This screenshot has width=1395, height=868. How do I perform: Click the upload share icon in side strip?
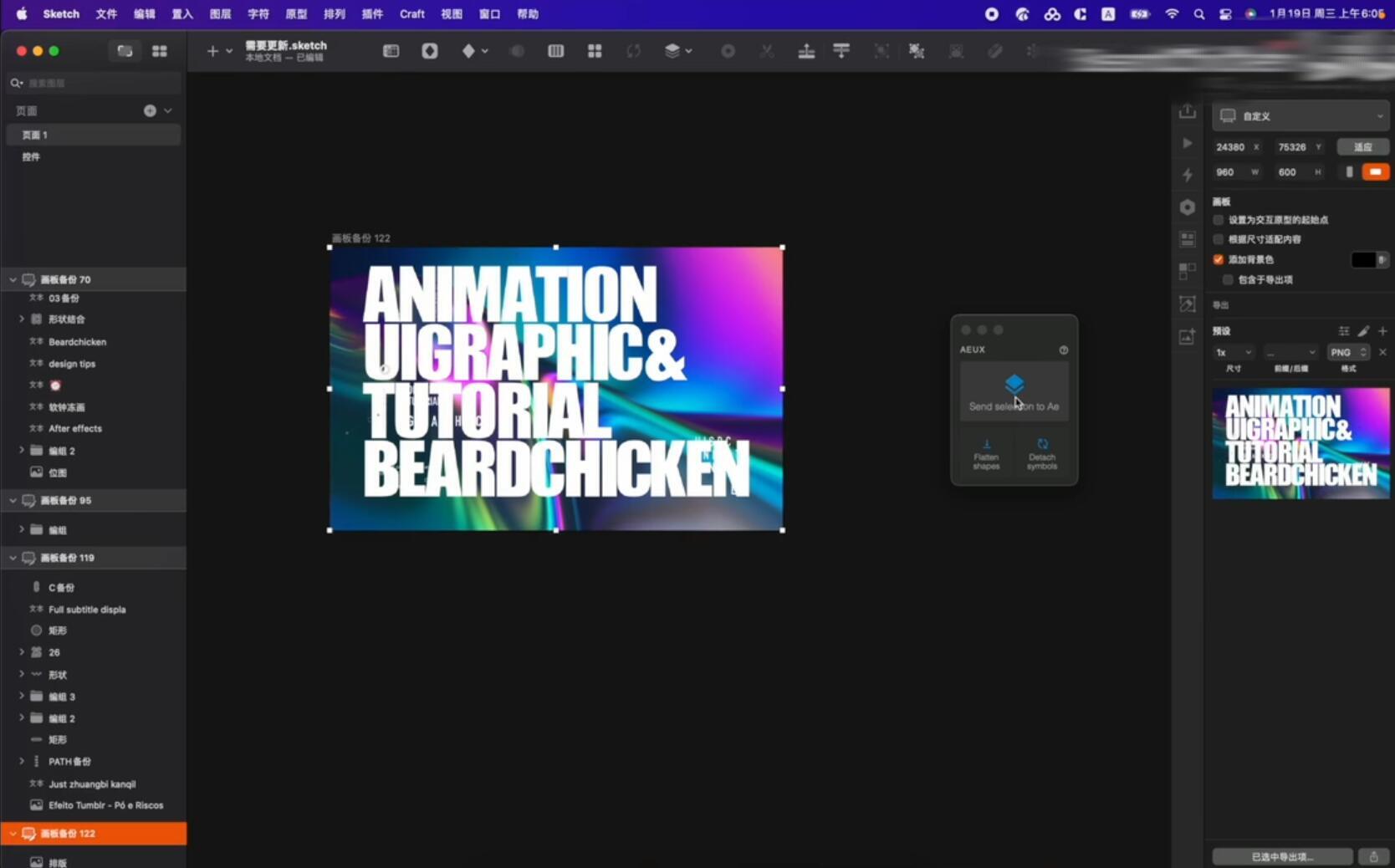click(x=1187, y=111)
